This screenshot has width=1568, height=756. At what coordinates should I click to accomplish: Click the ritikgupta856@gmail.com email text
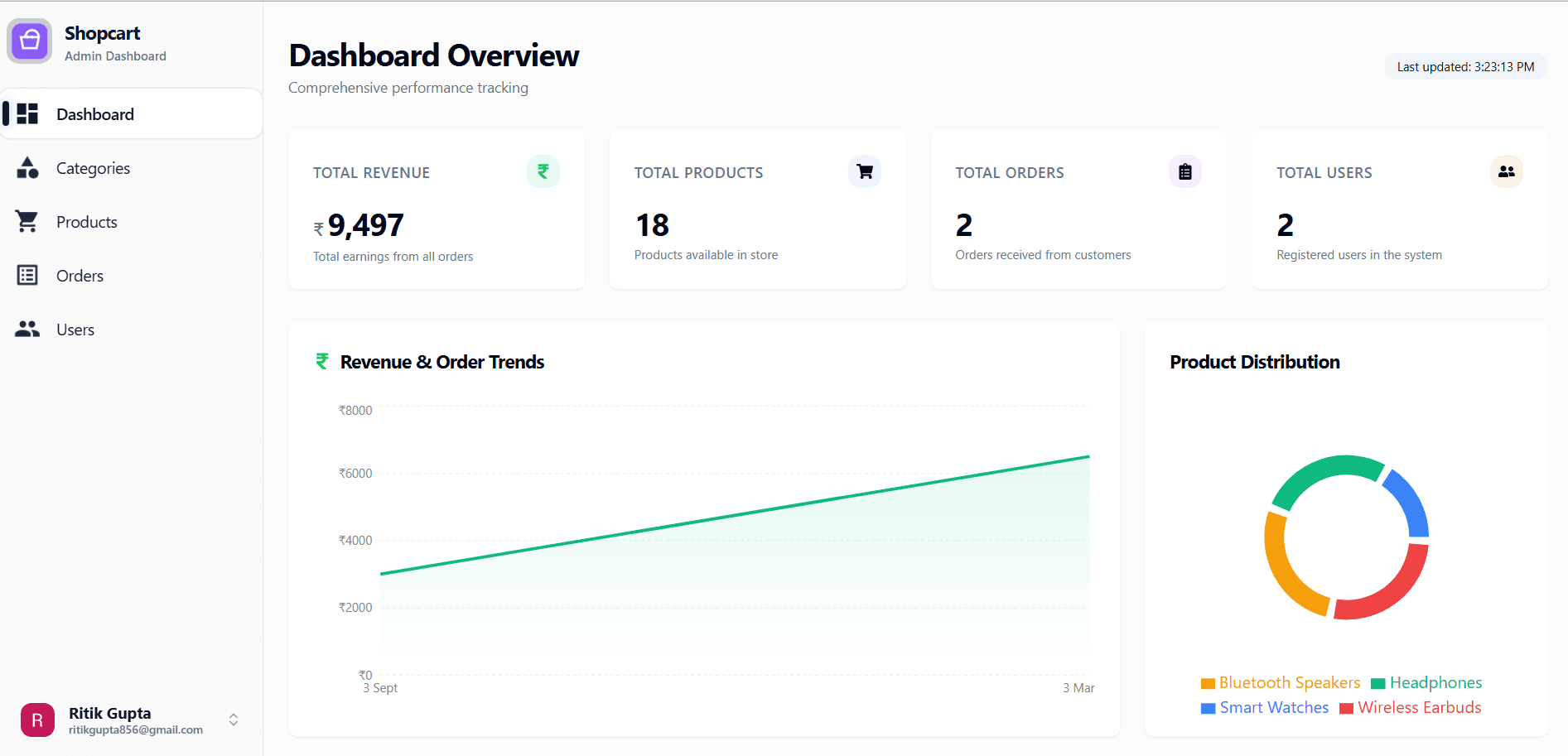pos(134,730)
